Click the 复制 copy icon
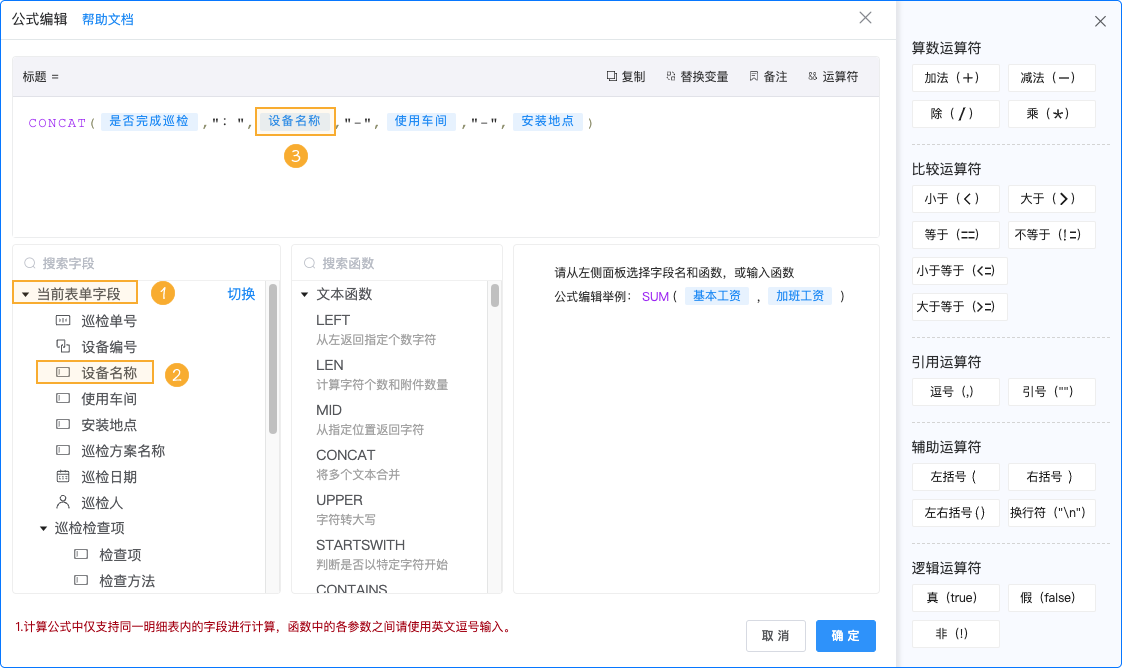This screenshot has width=1122, height=668. [x=610, y=76]
